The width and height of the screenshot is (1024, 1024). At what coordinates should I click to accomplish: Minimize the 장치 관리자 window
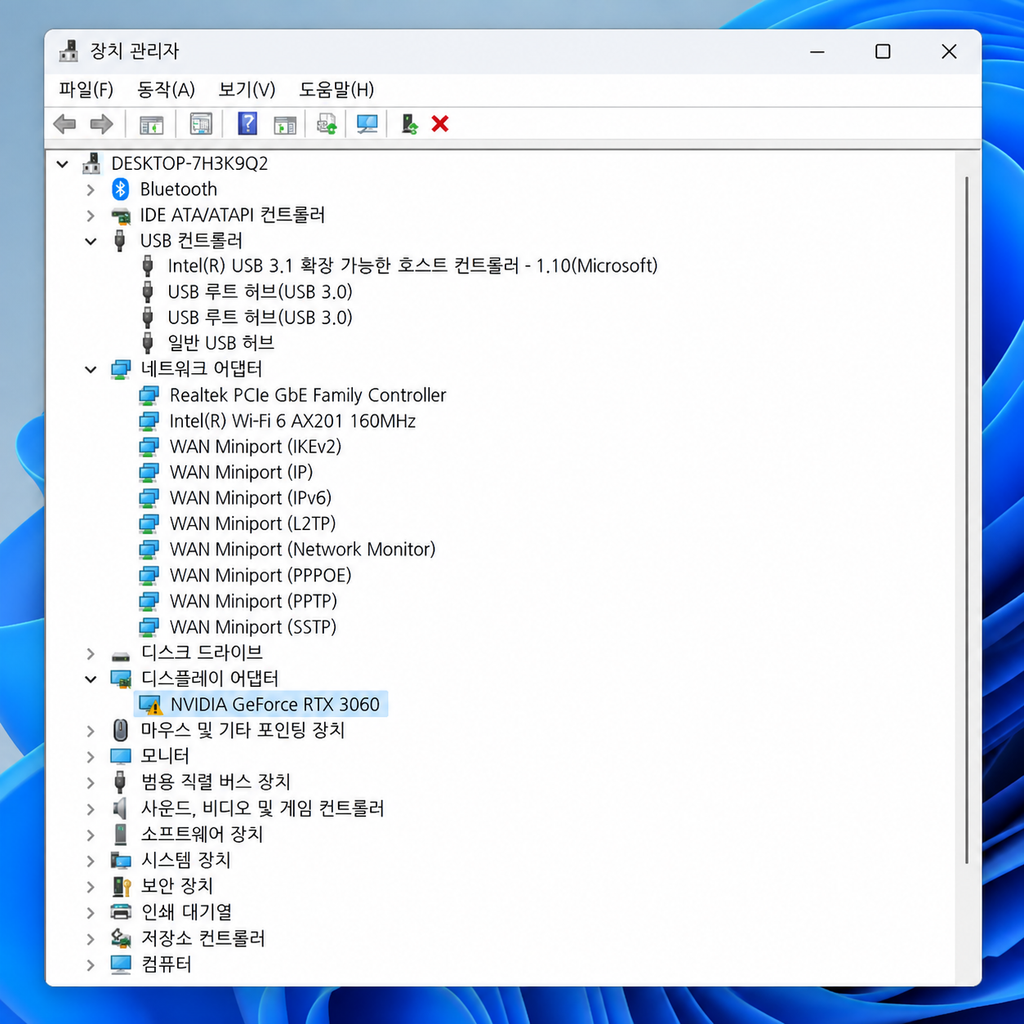point(817,52)
